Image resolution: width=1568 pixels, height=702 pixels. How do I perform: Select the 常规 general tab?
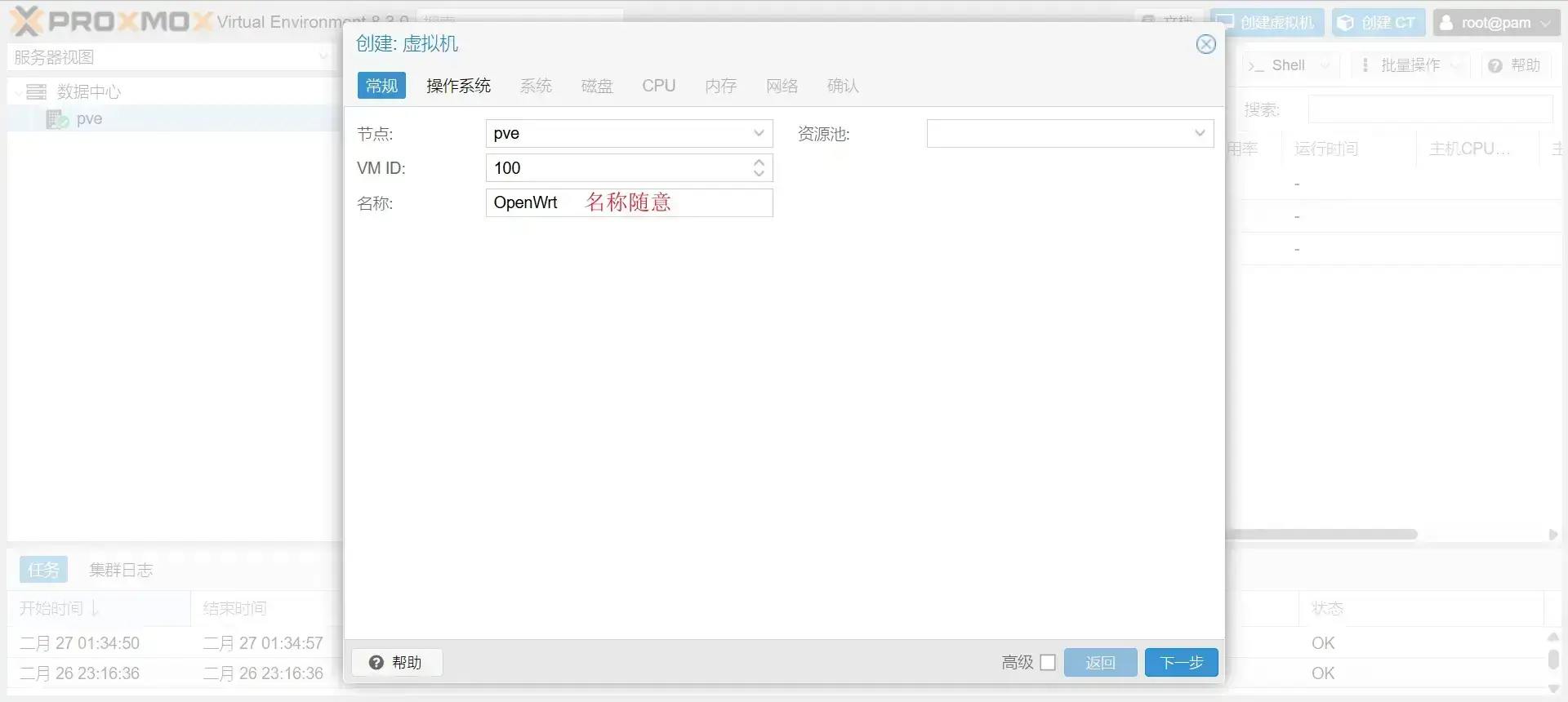381,86
